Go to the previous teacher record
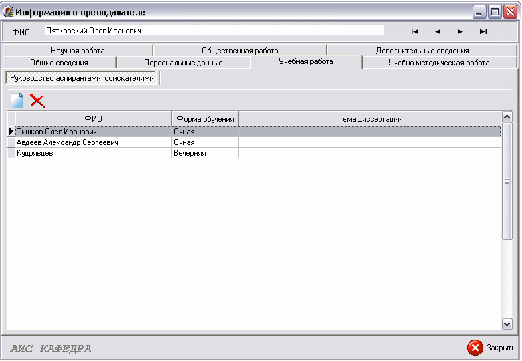522x361 pixels. tap(438, 31)
